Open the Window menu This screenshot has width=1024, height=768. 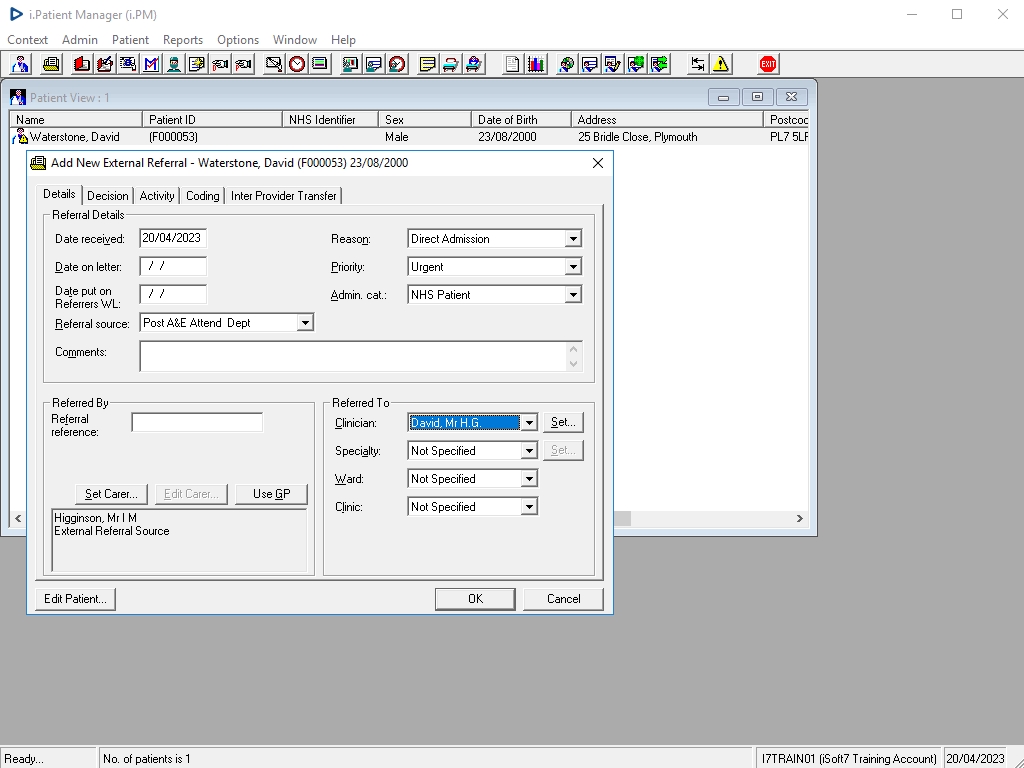pos(295,40)
